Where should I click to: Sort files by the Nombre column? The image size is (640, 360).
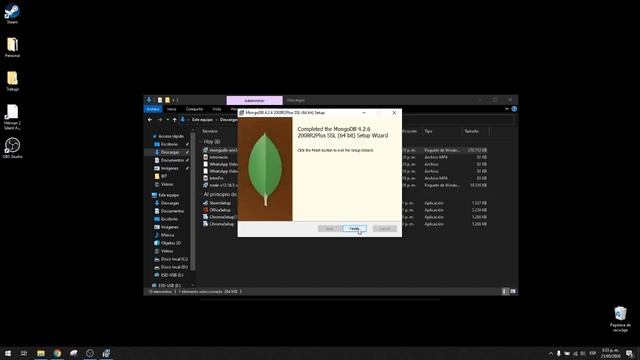pos(210,131)
